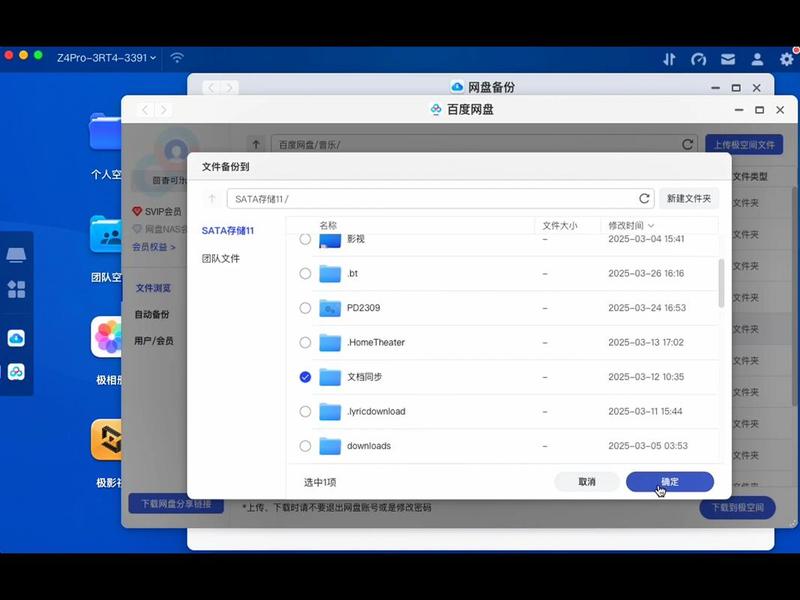800x600 pixels.
Task: Open the app grid icon in the dock
Action: point(16,289)
